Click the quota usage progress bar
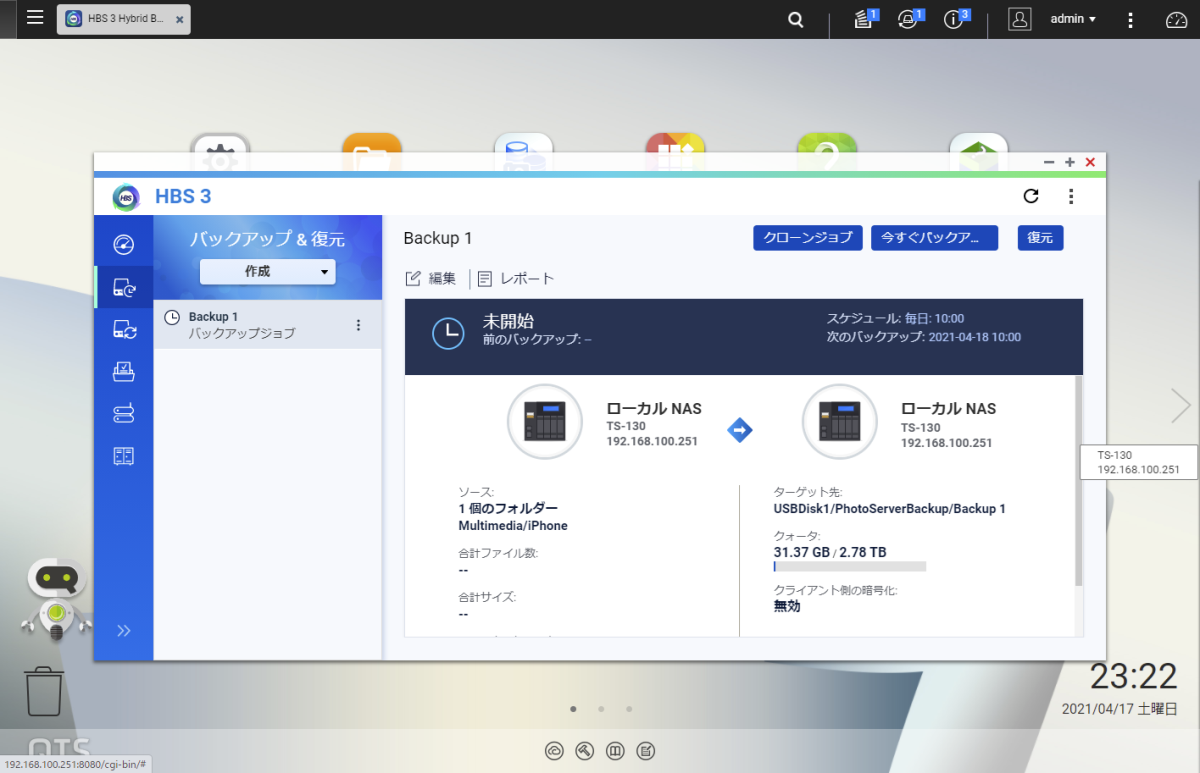Screen dimensions: 1200x773 [x=850, y=566]
